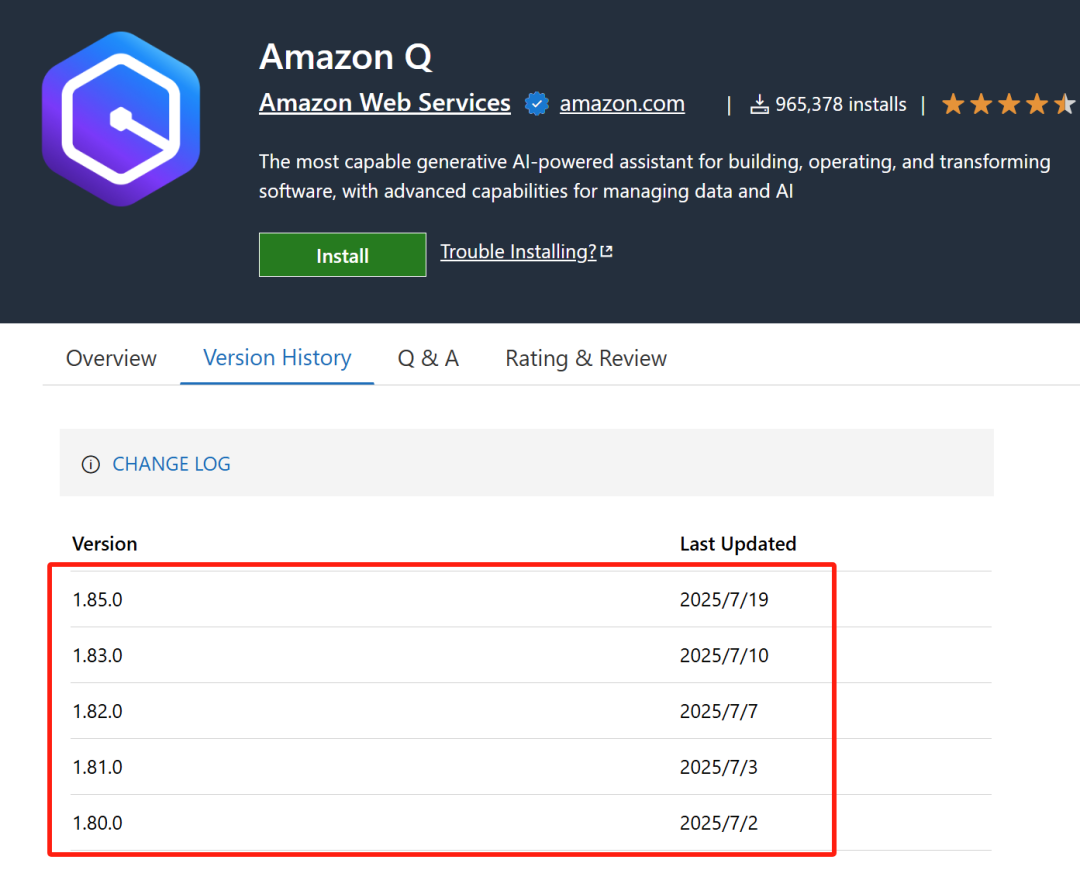The height and width of the screenshot is (877, 1080).
Task: Click the Amazon Q hexagon logo
Action: (121, 119)
